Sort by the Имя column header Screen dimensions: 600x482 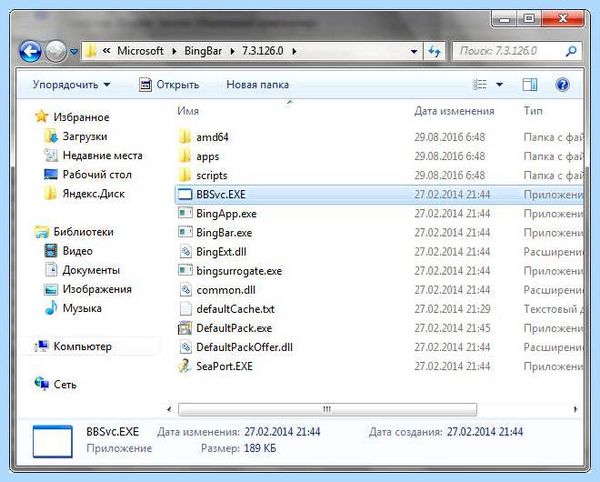coord(188,111)
